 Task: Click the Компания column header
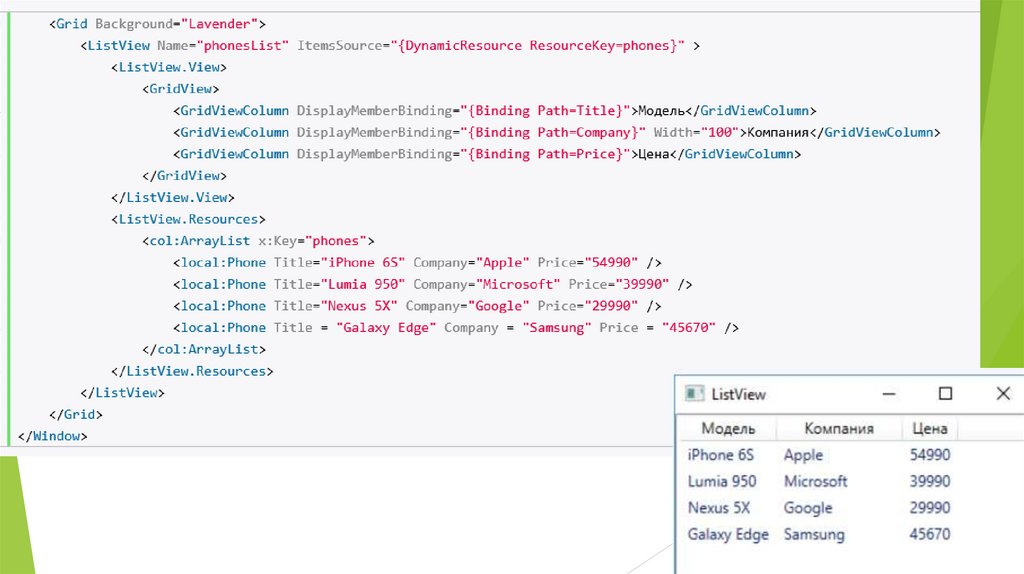pos(838,429)
